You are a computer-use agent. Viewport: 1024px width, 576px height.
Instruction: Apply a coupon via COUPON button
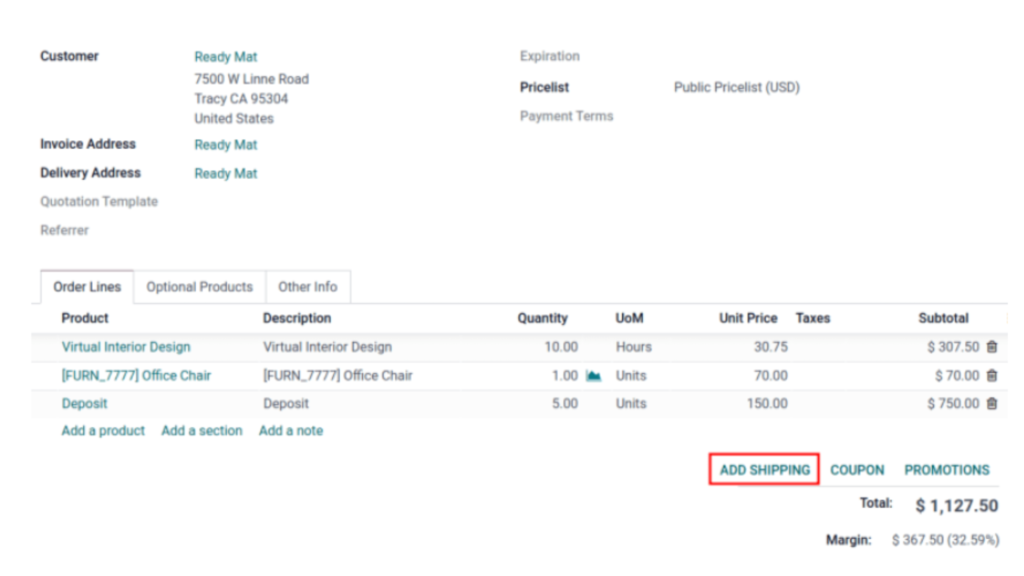857,470
